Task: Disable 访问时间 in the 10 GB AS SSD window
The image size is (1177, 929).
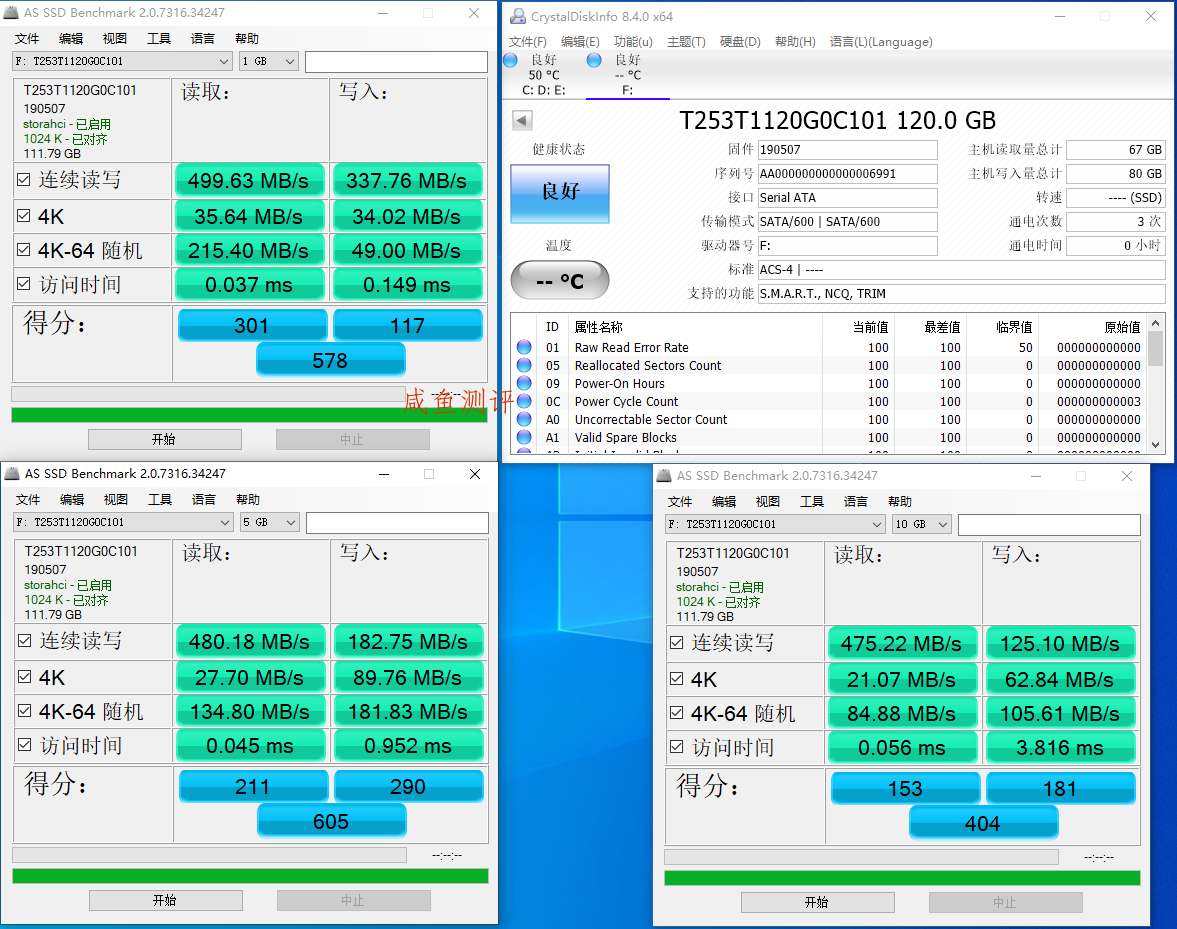Action: click(676, 747)
